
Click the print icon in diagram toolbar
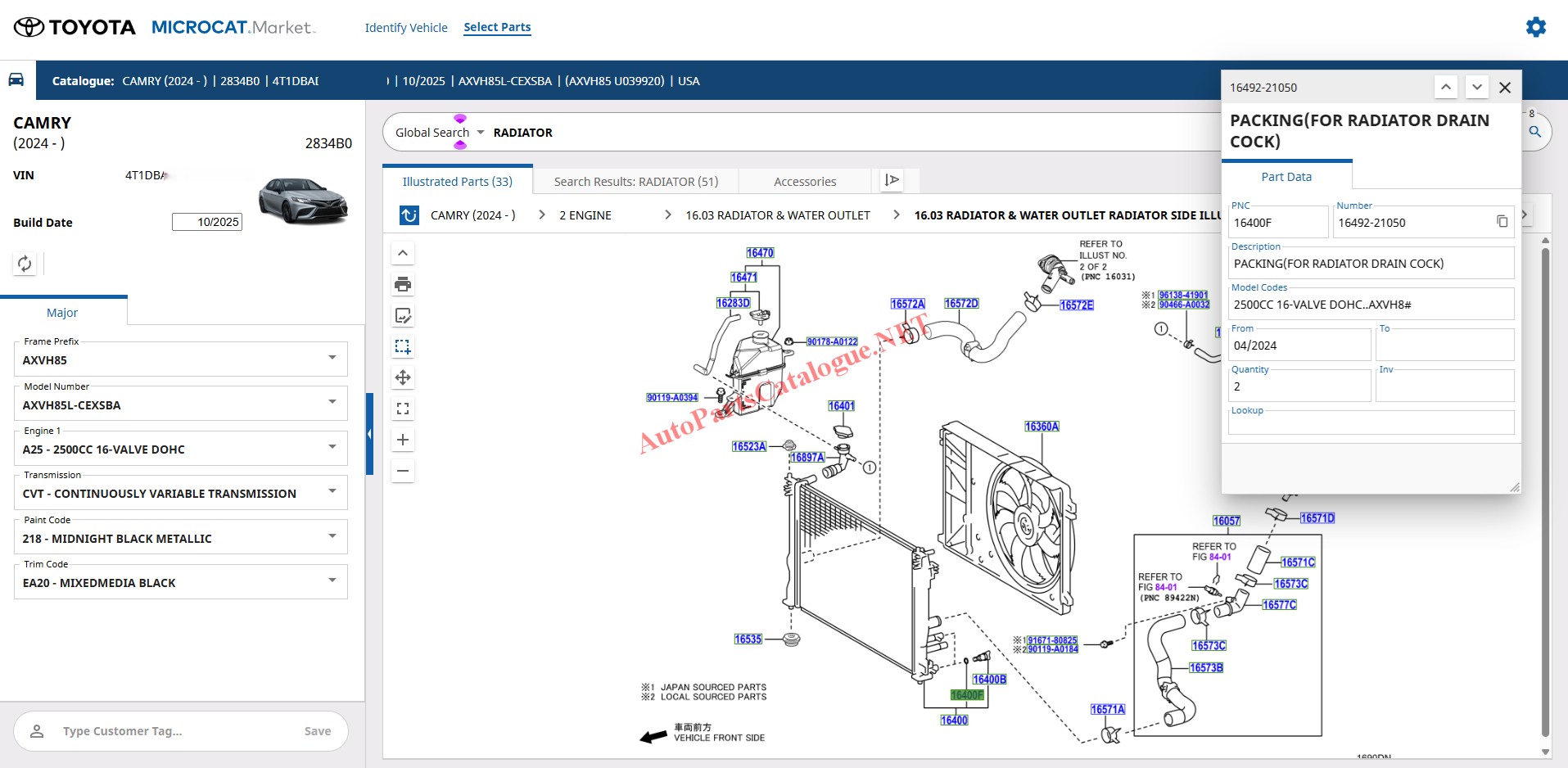tap(403, 284)
